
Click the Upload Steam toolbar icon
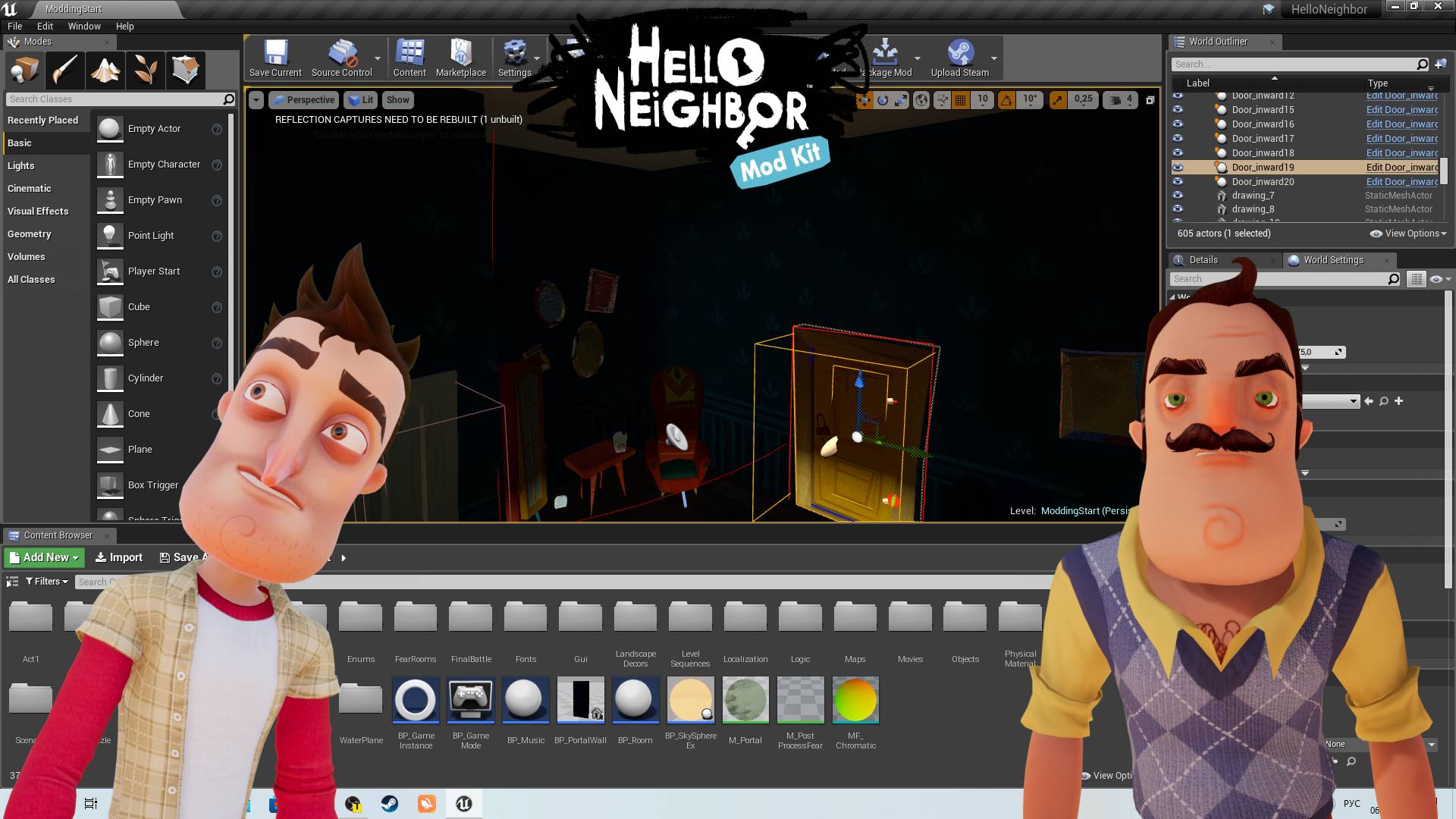[960, 58]
